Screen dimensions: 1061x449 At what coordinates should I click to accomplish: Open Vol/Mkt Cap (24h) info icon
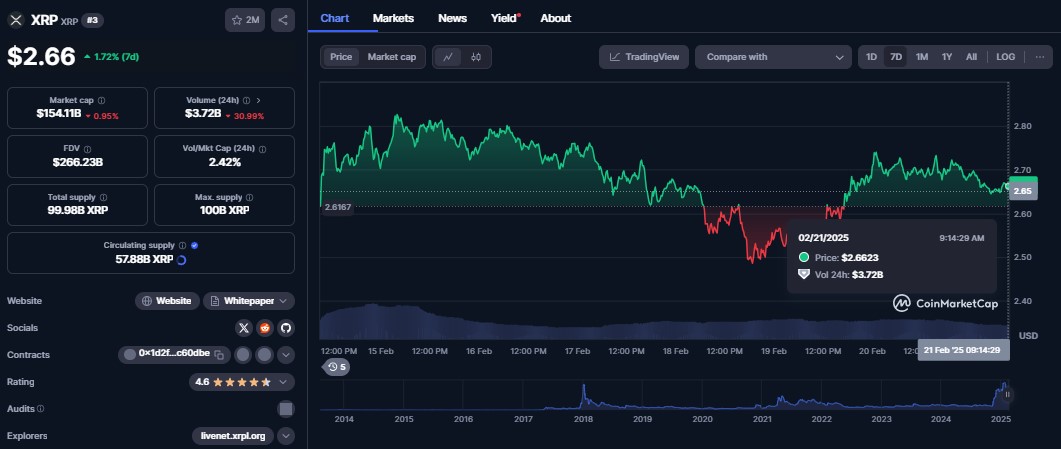(262, 149)
